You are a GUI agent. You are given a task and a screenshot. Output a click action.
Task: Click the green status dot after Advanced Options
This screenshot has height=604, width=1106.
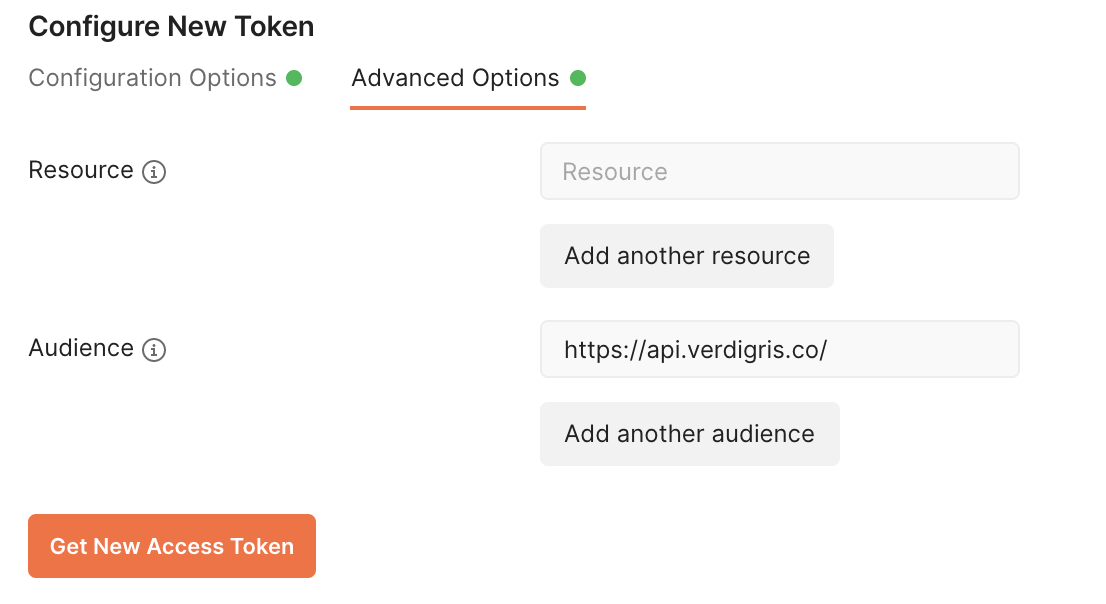pyautogui.click(x=578, y=78)
